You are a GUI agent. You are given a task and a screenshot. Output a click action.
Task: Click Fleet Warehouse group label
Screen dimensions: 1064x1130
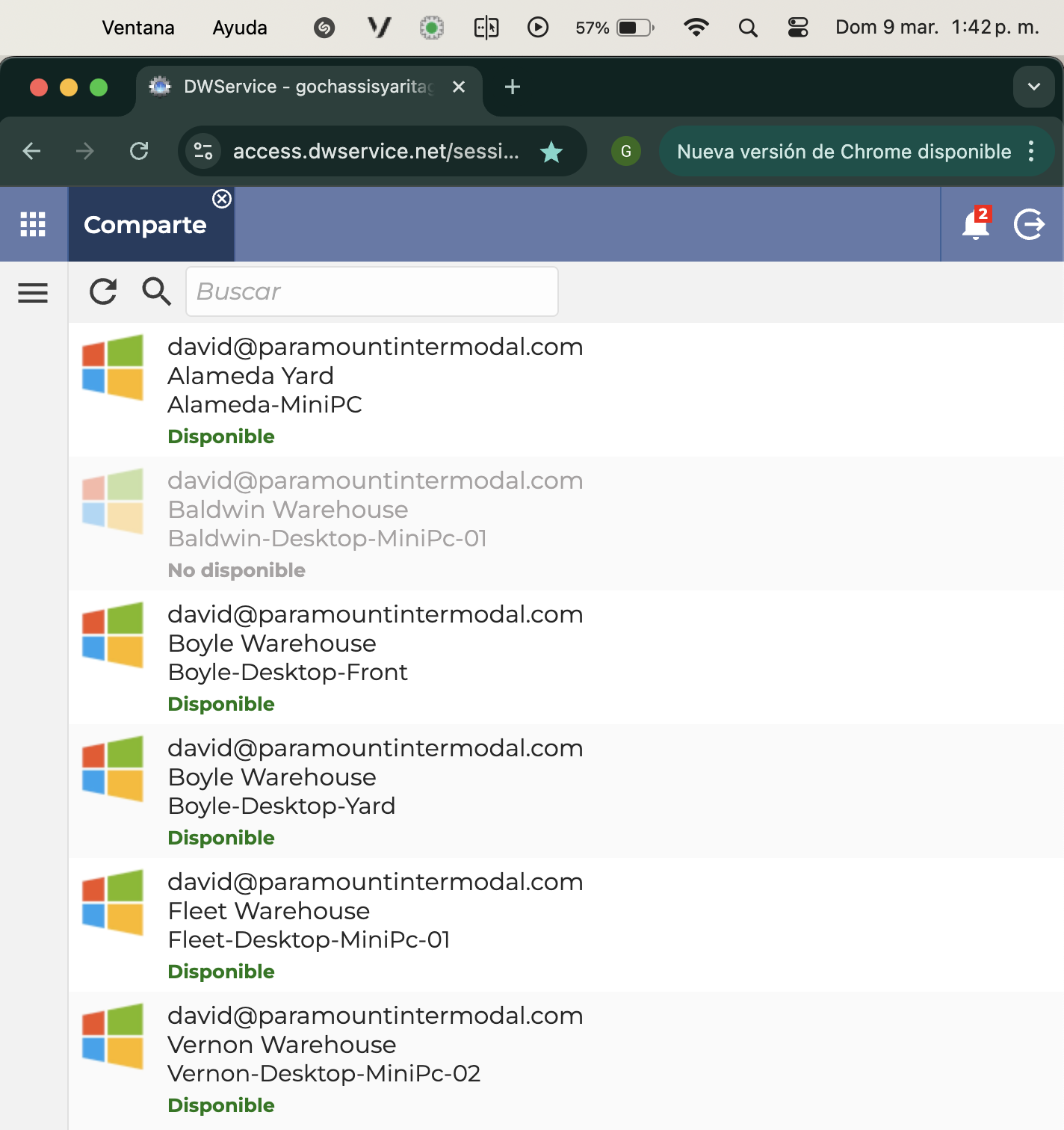click(x=269, y=911)
